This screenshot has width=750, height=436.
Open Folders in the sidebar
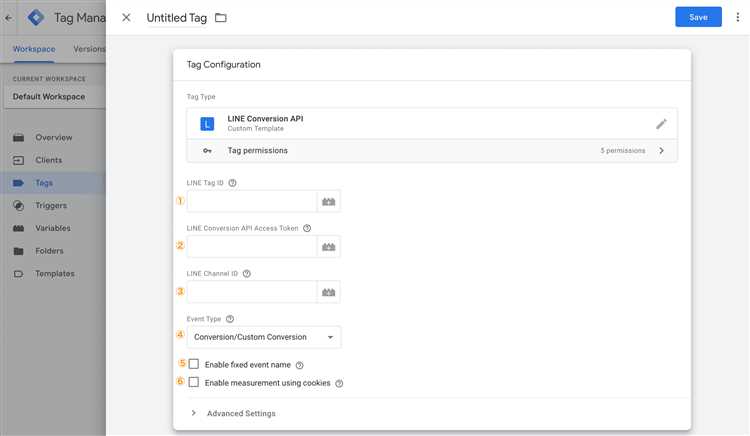pos(49,251)
